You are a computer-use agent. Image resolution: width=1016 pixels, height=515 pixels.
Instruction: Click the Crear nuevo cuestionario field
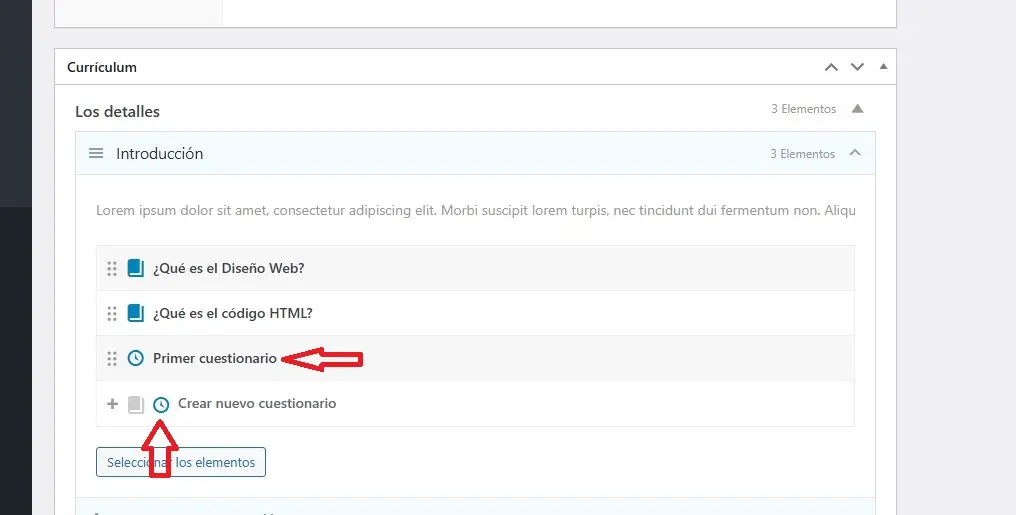(257, 404)
